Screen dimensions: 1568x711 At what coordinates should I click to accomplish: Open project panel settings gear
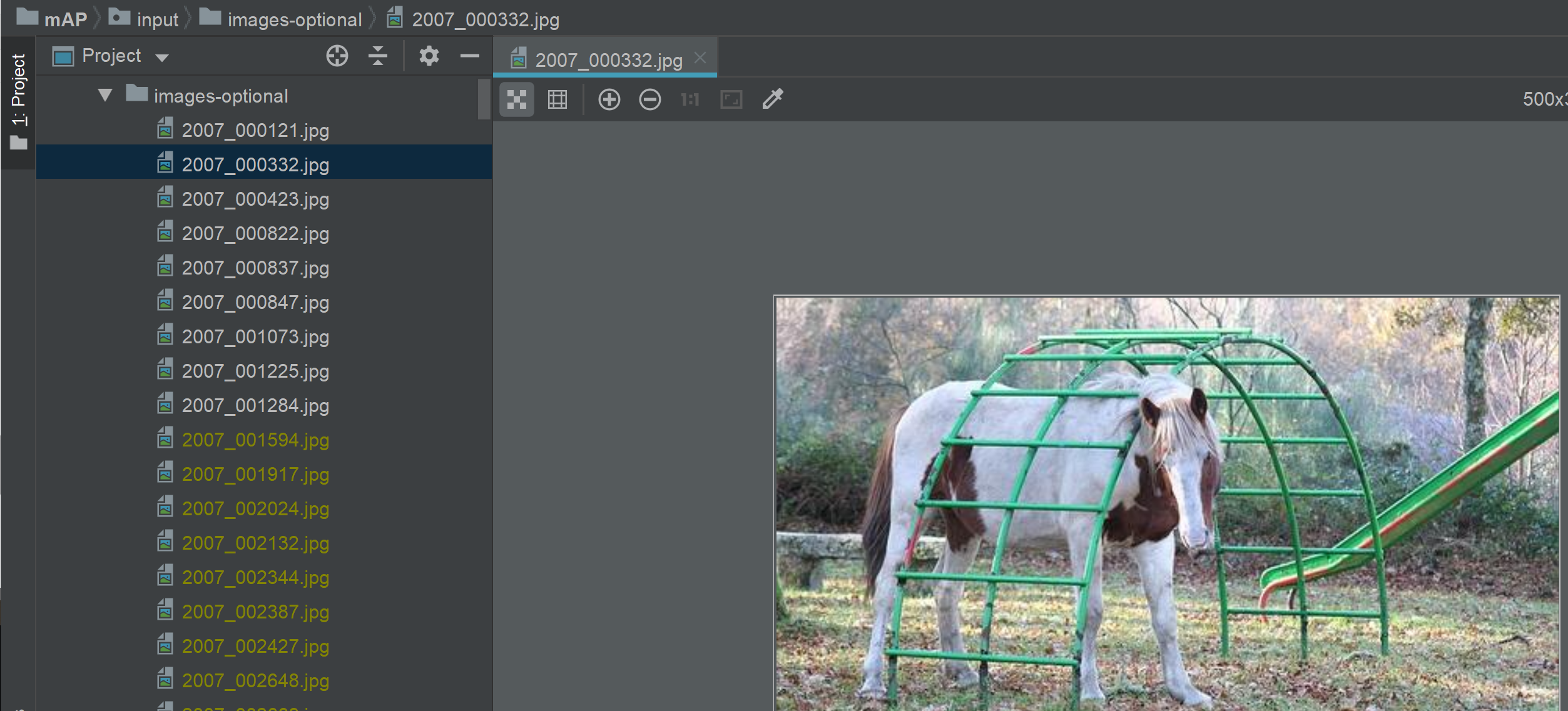click(429, 56)
